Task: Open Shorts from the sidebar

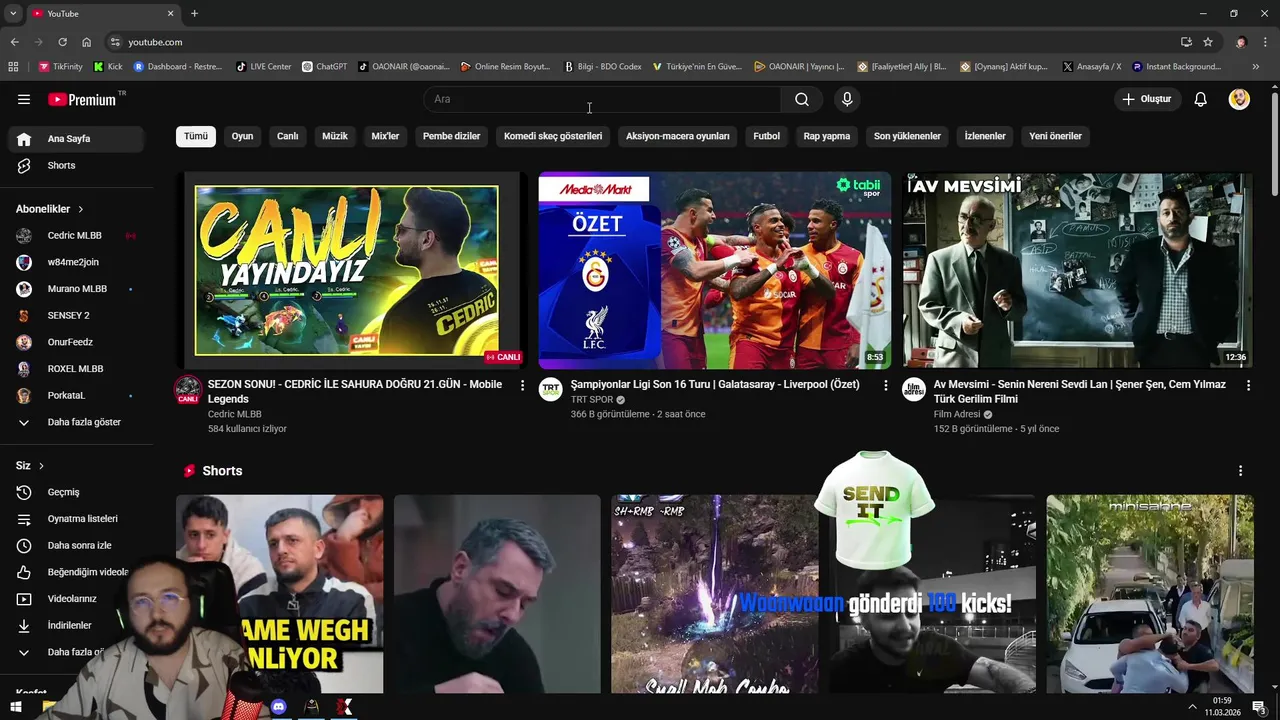Action: (x=76, y=165)
